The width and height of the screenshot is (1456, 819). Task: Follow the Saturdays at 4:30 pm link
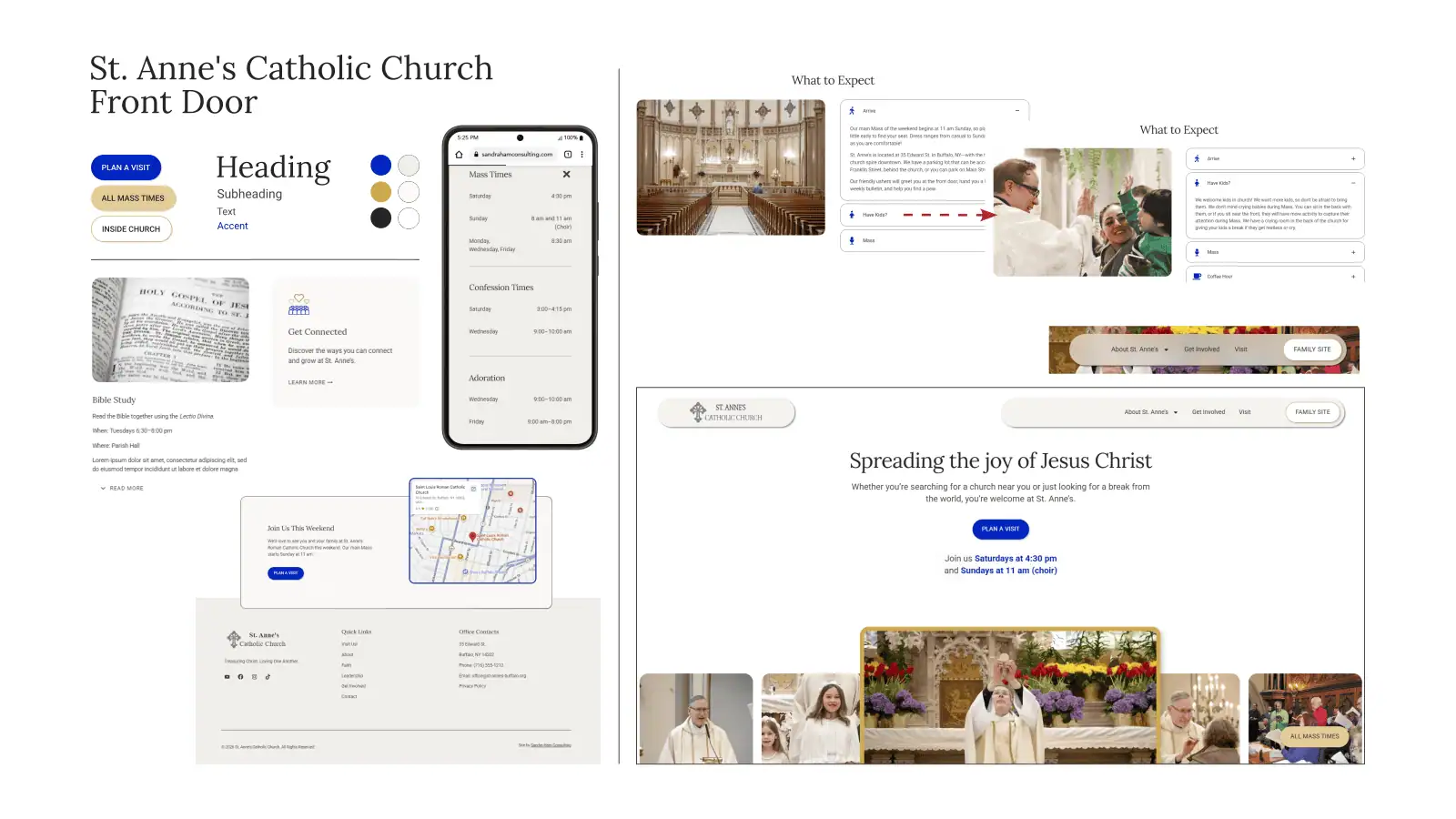(x=1016, y=559)
